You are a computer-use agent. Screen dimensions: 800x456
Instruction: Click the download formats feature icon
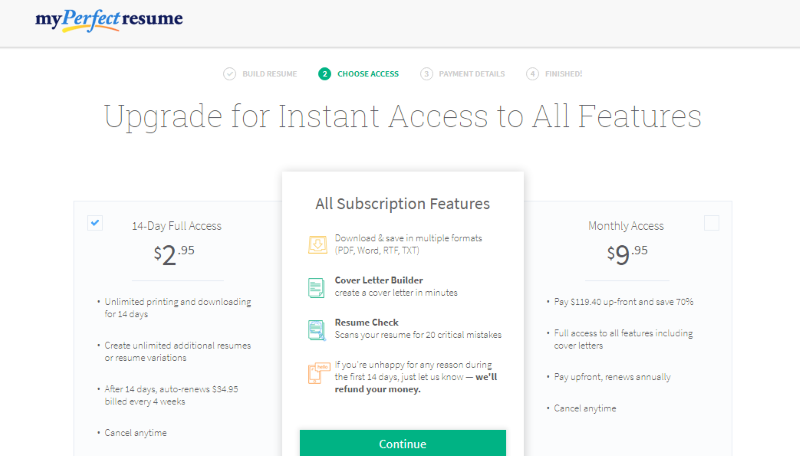click(x=317, y=245)
